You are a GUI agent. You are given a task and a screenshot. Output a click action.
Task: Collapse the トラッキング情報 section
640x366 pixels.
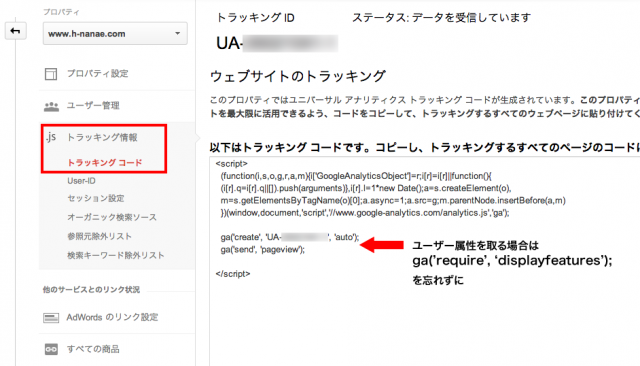[x=102, y=137]
